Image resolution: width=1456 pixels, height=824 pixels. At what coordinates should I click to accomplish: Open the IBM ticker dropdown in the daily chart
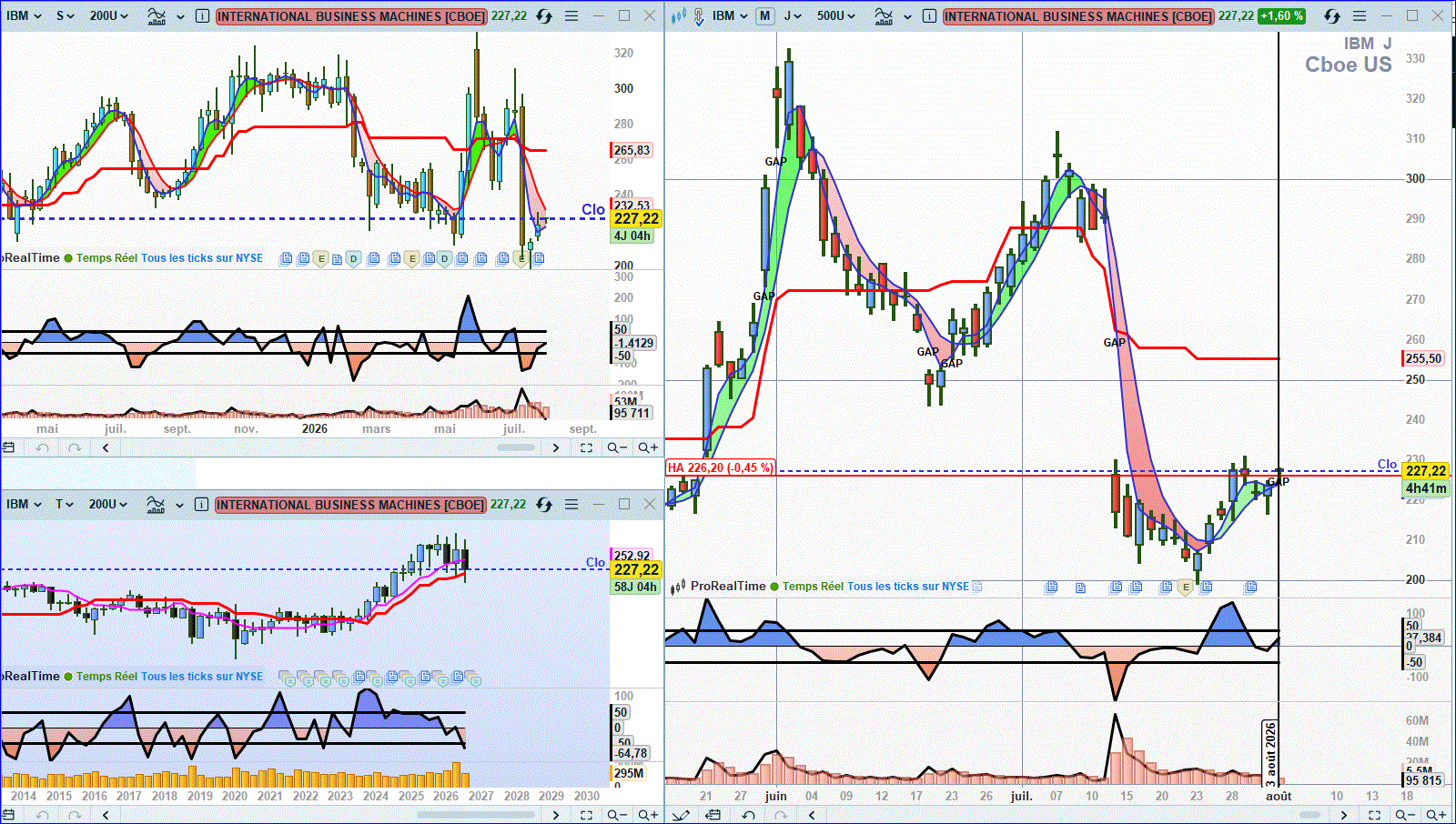point(730,15)
